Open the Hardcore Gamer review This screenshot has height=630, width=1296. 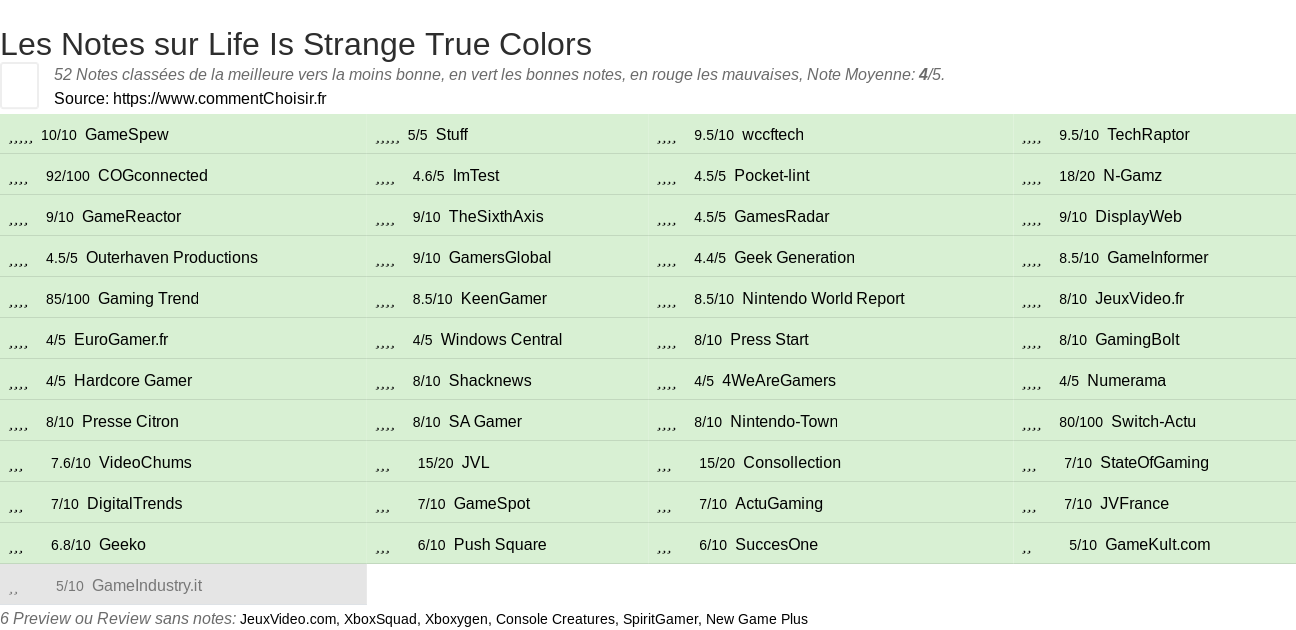(133, 381)
